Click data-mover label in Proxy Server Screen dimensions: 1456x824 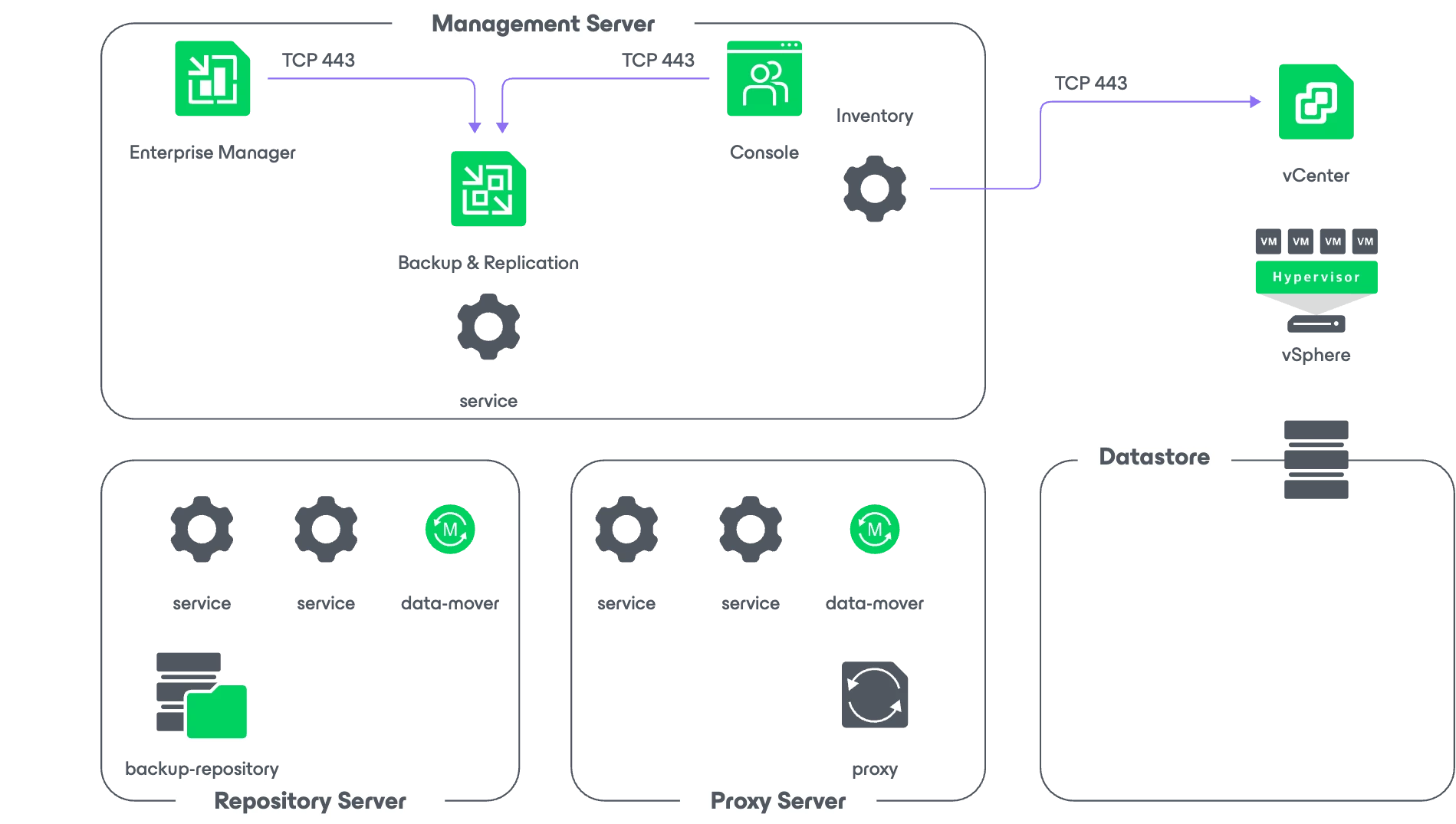click(875, 603)
